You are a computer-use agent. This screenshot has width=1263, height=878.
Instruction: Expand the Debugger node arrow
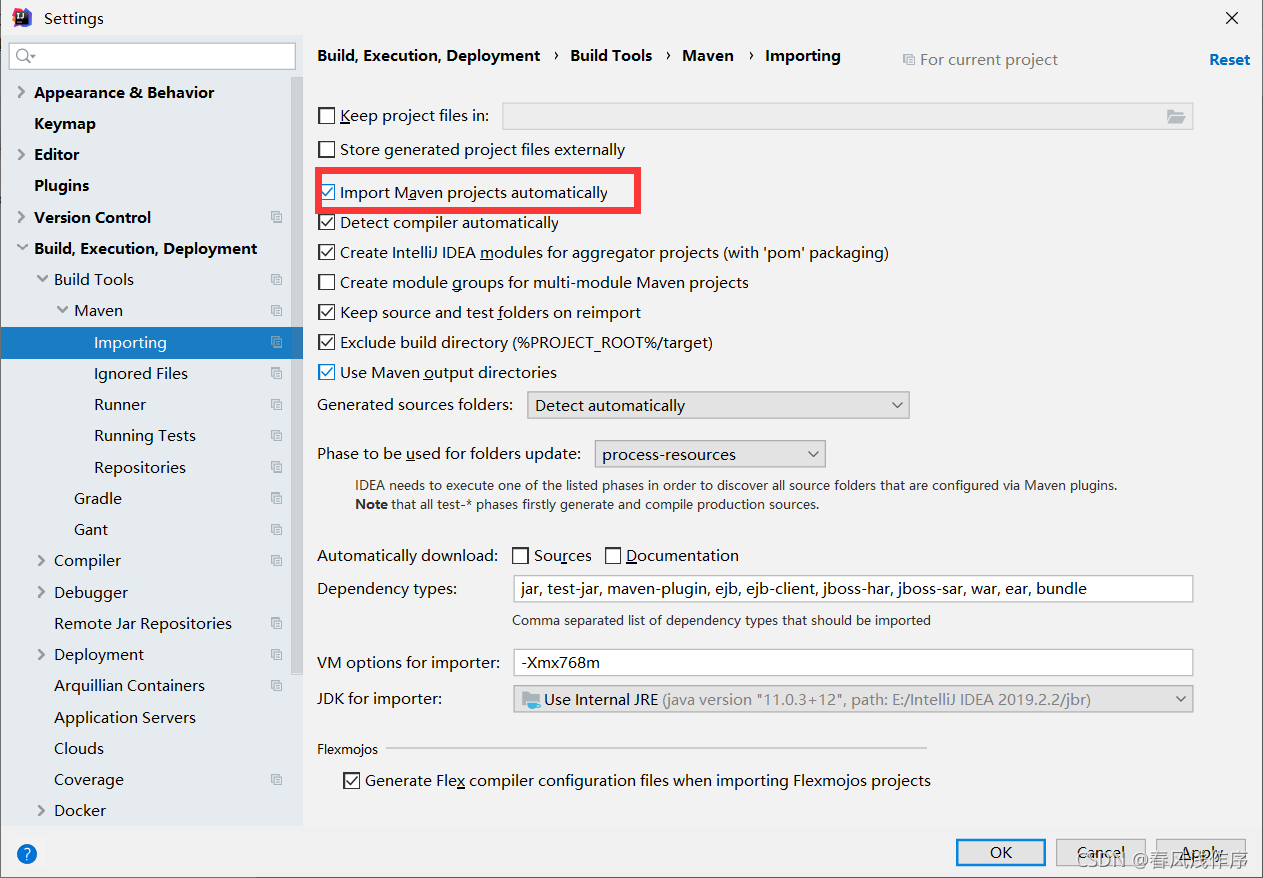point(41,592)
